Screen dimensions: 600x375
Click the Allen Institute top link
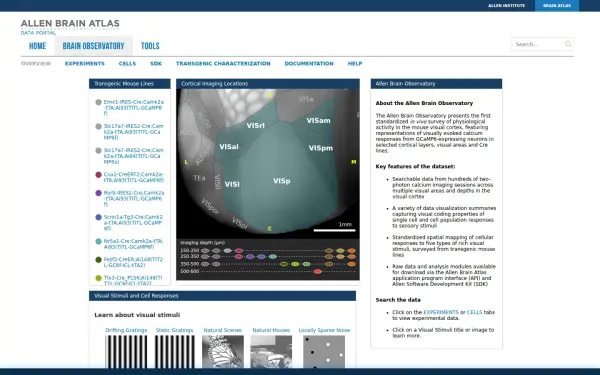506,6
